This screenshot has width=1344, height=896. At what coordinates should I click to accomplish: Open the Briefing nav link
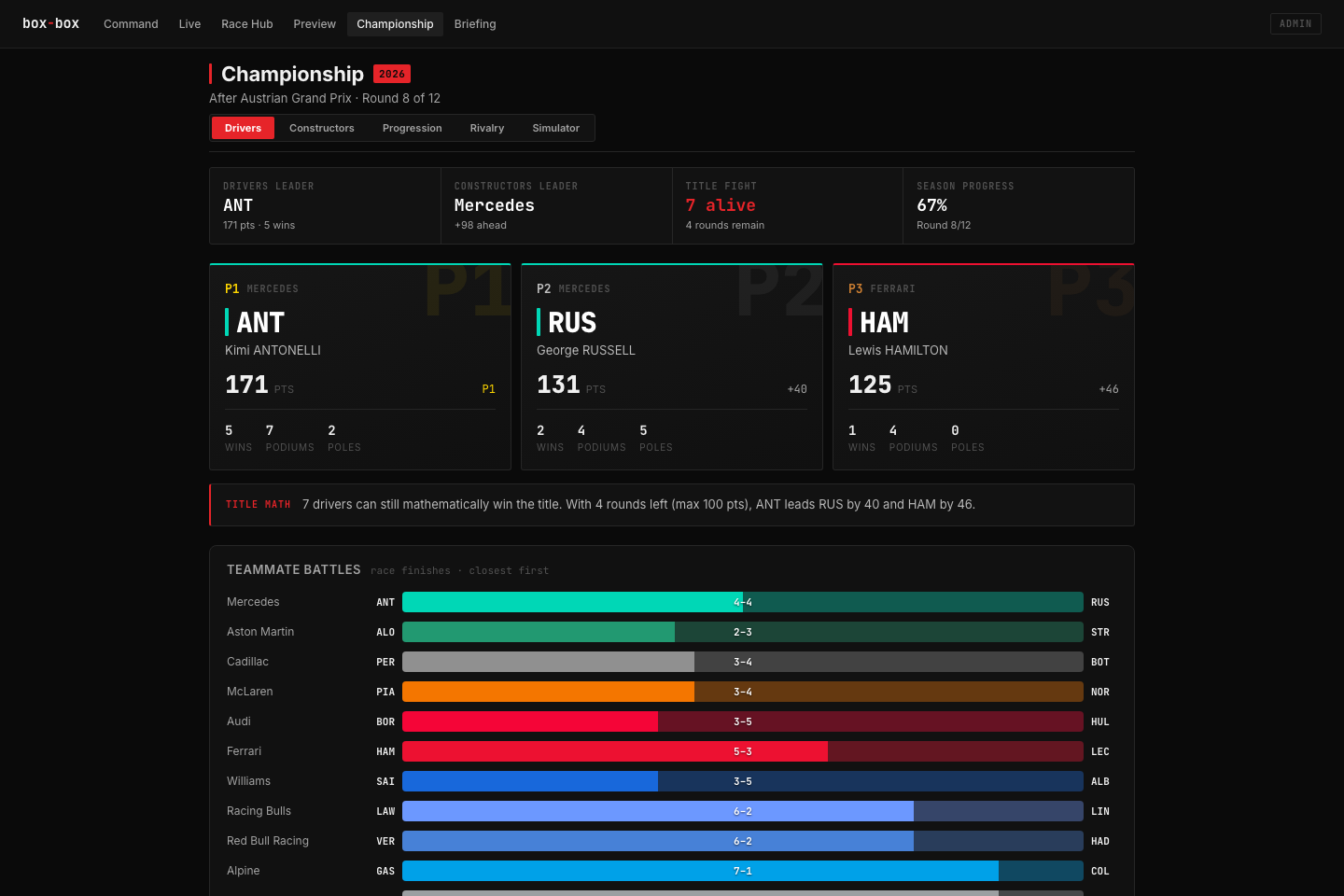point(475,24)
